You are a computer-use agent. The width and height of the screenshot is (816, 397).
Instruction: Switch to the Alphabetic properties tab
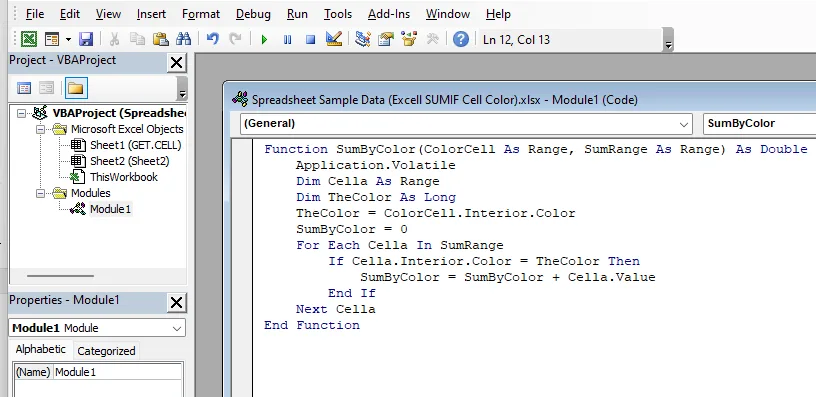(x=41, y=350)
